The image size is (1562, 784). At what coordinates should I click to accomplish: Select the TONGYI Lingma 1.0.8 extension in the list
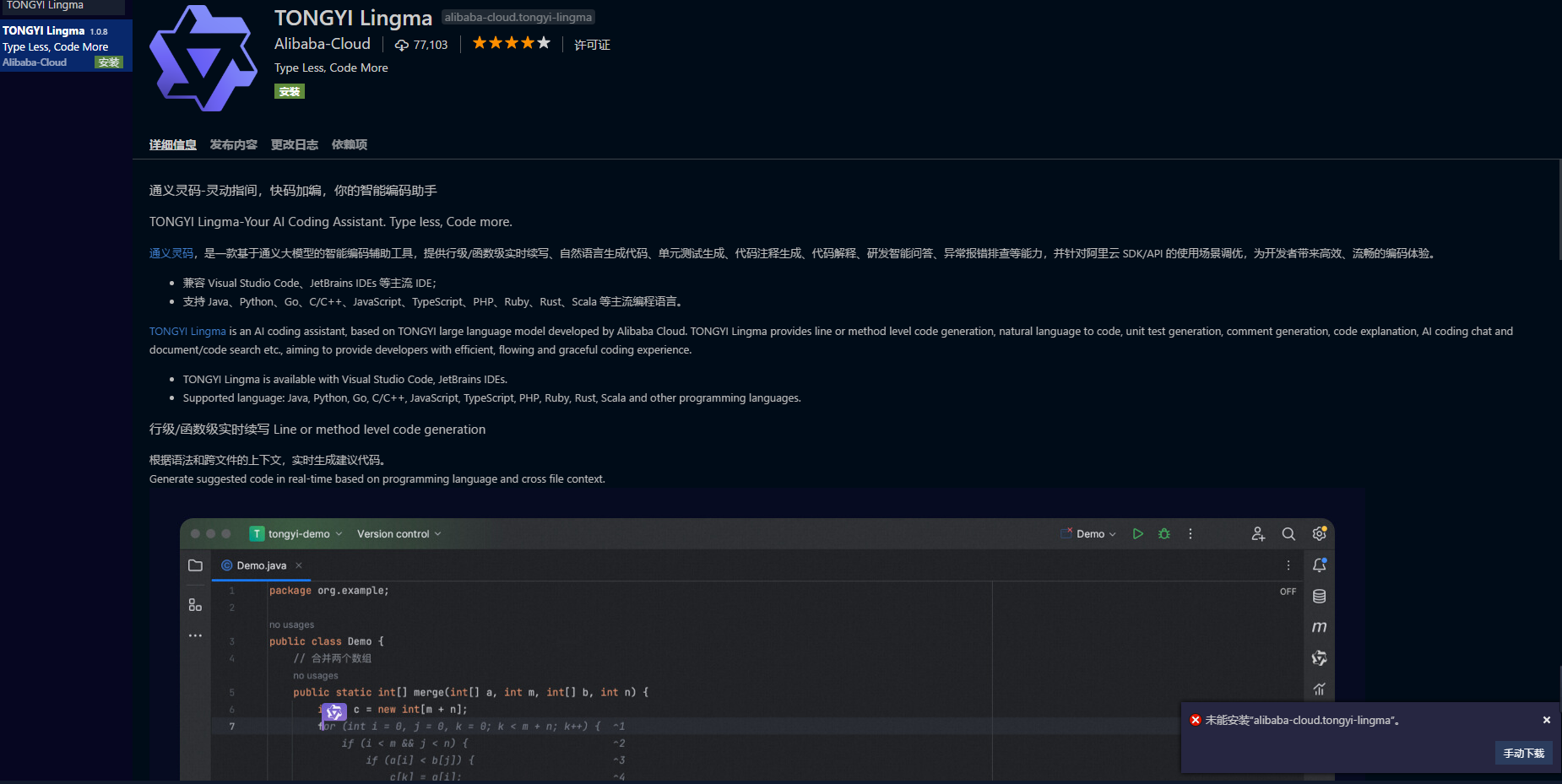[x=66, y=46]
